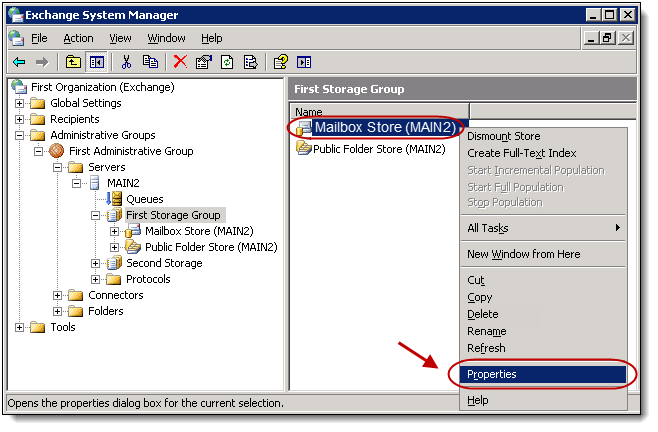658x432 pixels.
Task: Click the red X Delete toolbar icon
Action: tap(180, 62)
